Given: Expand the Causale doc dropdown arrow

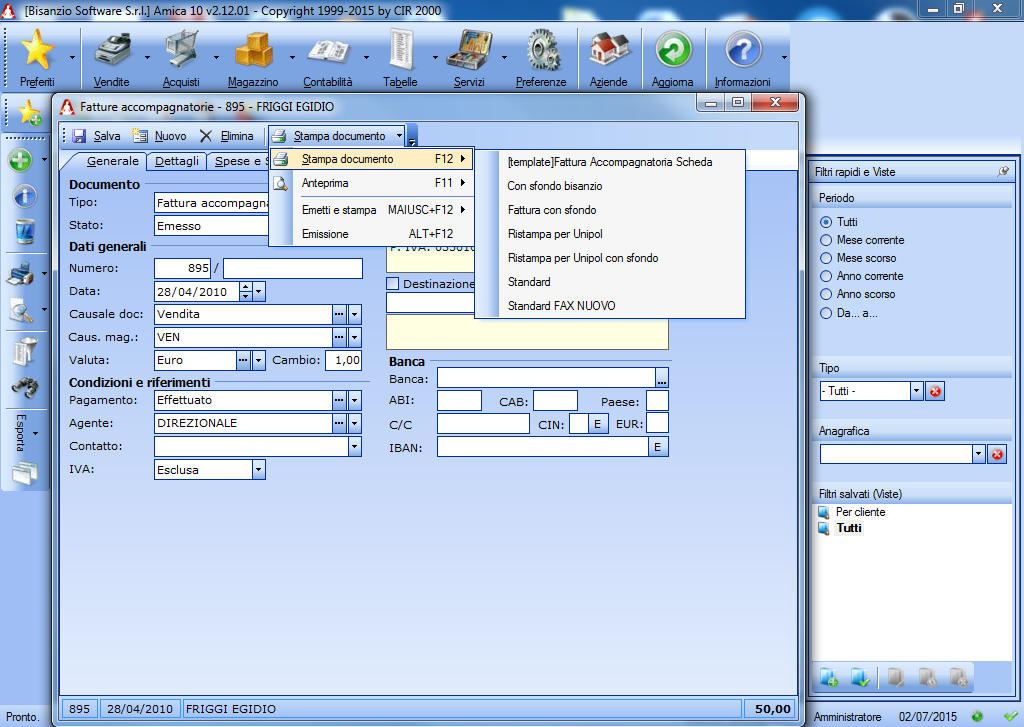Looking at the screenshot, I should coord(355,314).
